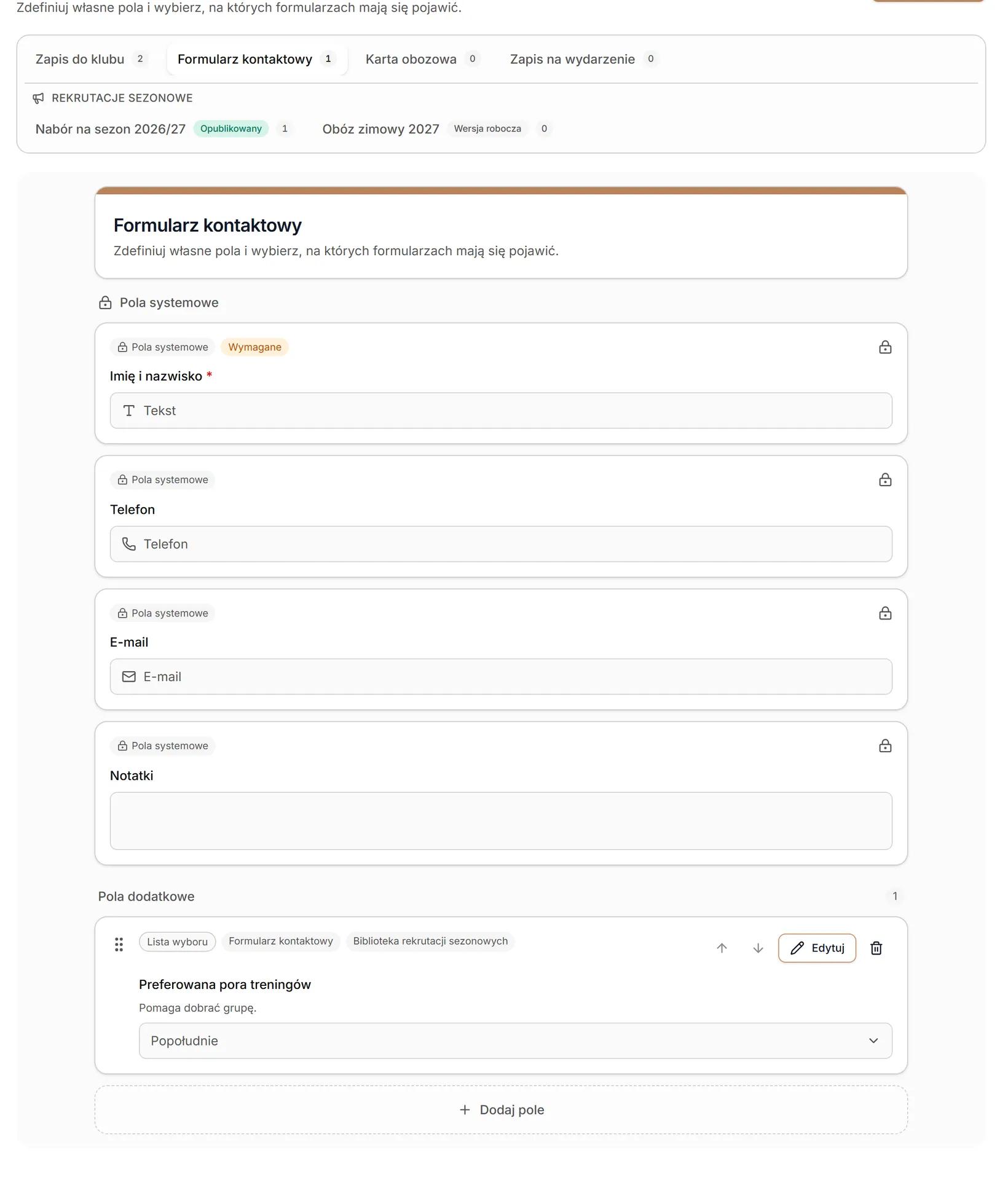Click the Edytuj button
1008x1177 pixels.
click(817, 948)
